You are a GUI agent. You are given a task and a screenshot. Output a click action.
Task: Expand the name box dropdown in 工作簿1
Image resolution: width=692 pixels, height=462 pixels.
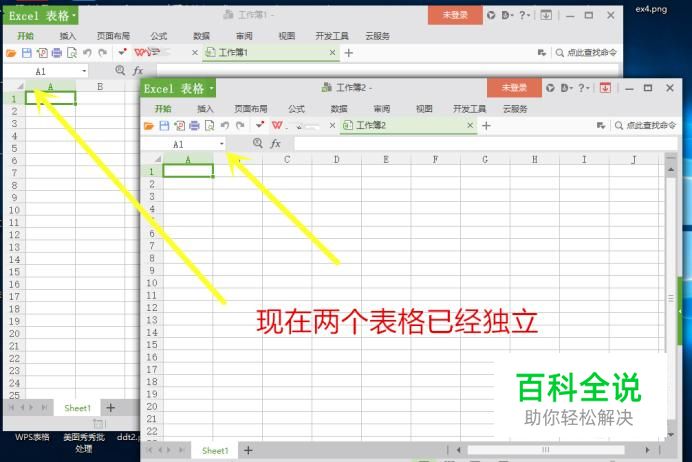(x=84, y=71)
